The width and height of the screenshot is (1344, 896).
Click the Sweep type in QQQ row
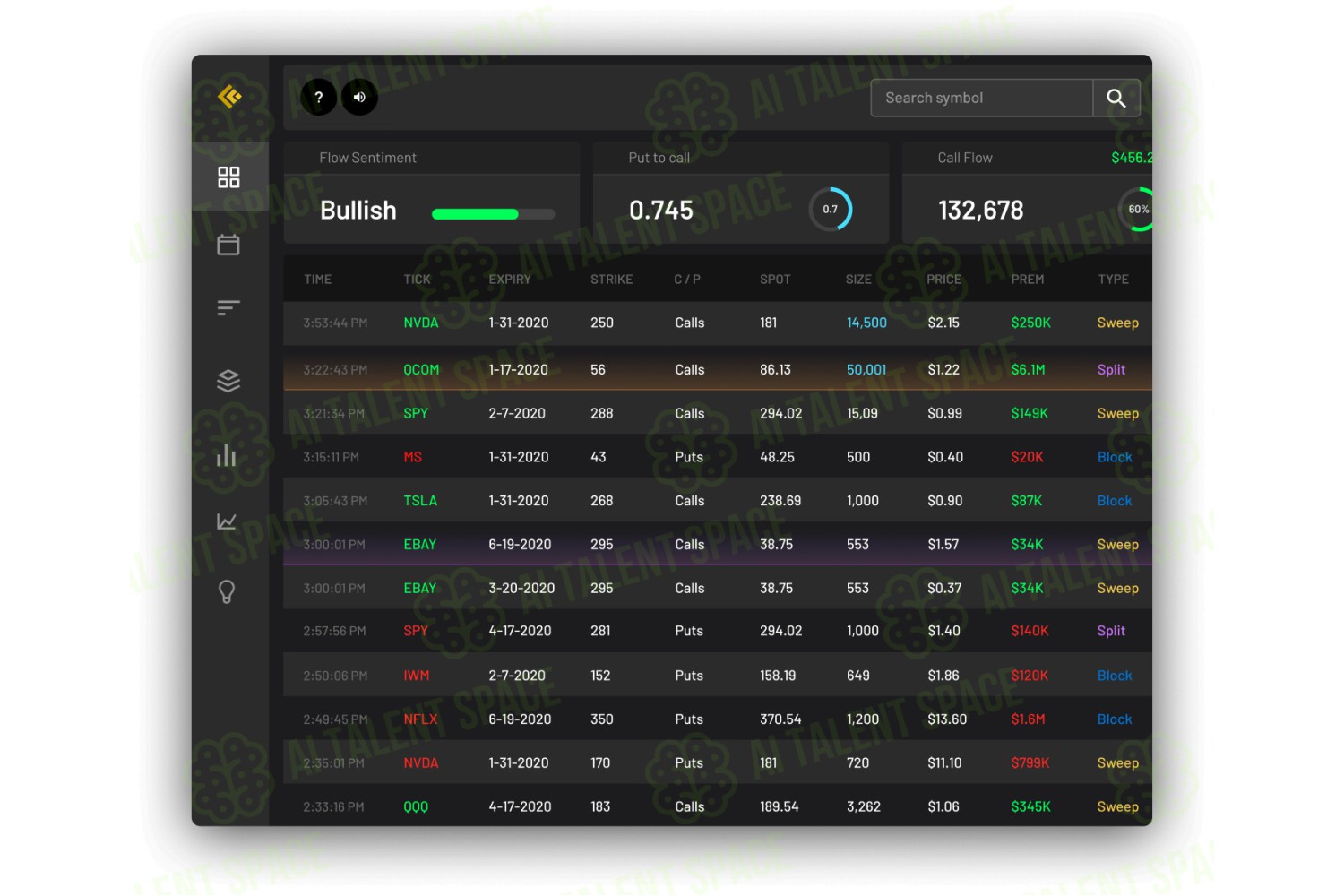(1118, 807)
